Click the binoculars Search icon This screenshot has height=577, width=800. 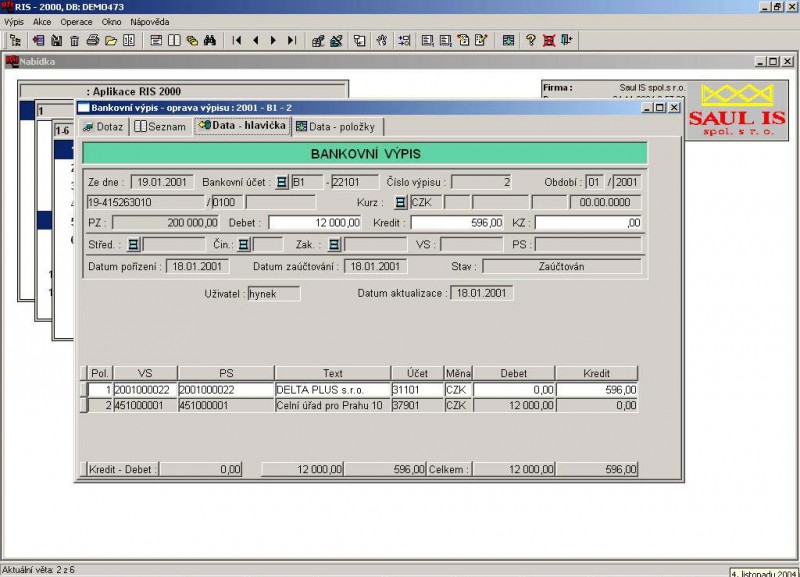coord(210,41)
